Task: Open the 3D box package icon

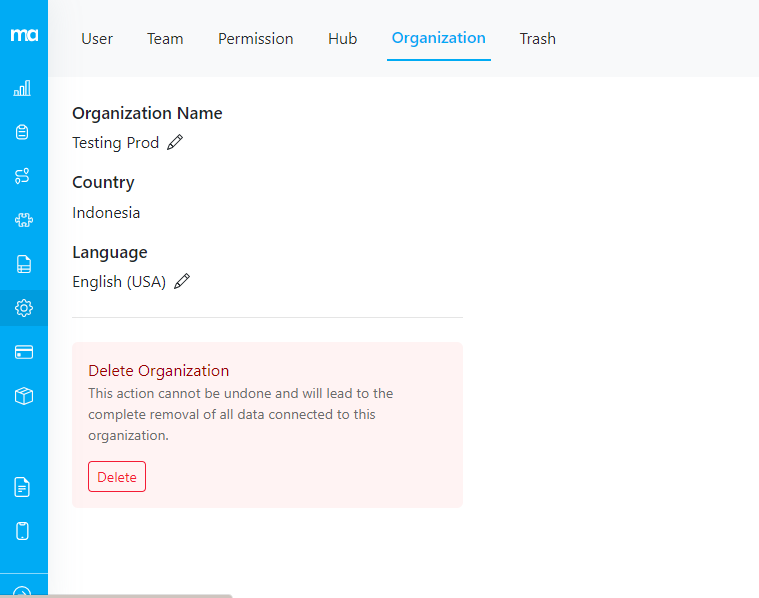Action: [23, 396]
